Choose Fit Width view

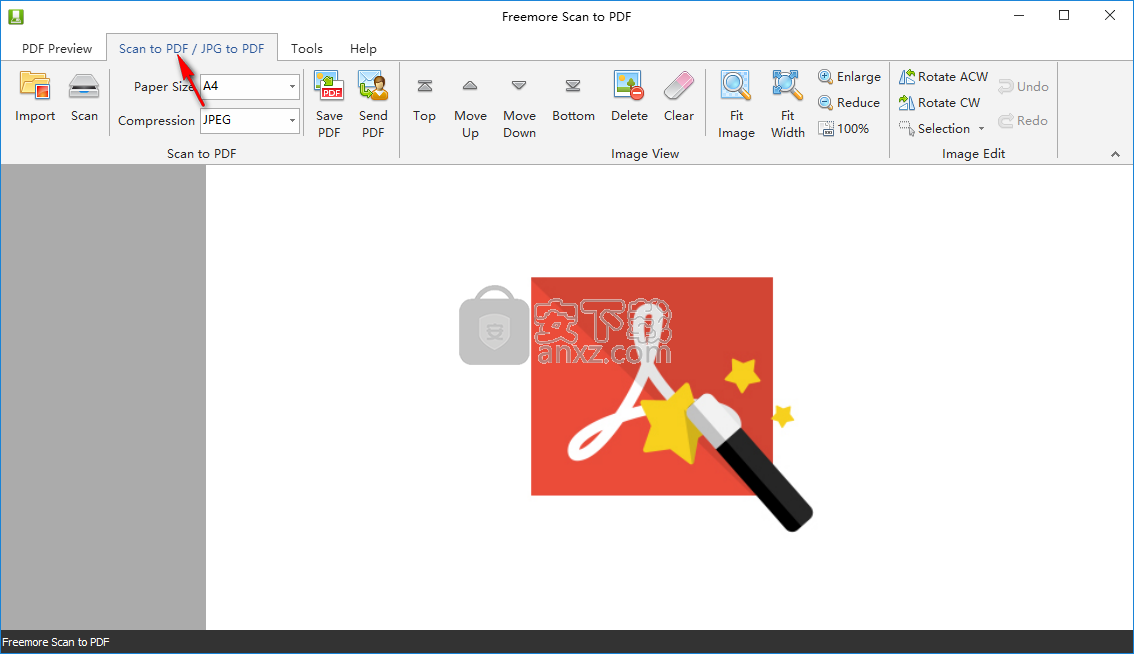click(788, 105)
